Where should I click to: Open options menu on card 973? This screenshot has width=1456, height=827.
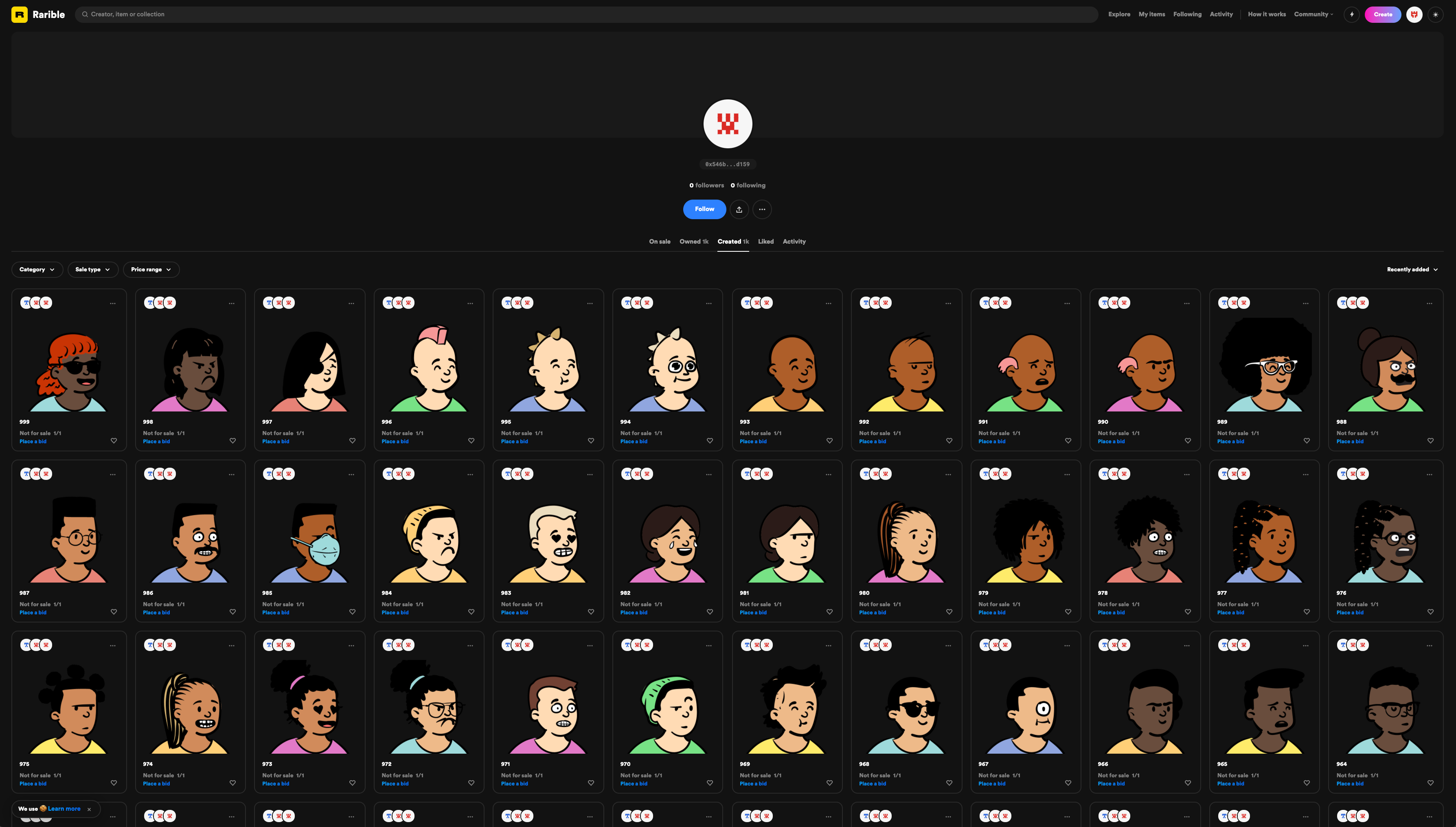click(351, 645)
